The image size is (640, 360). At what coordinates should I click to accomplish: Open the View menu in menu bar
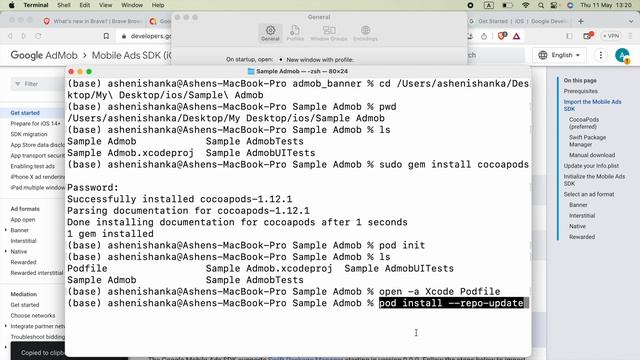coord(105,5)
